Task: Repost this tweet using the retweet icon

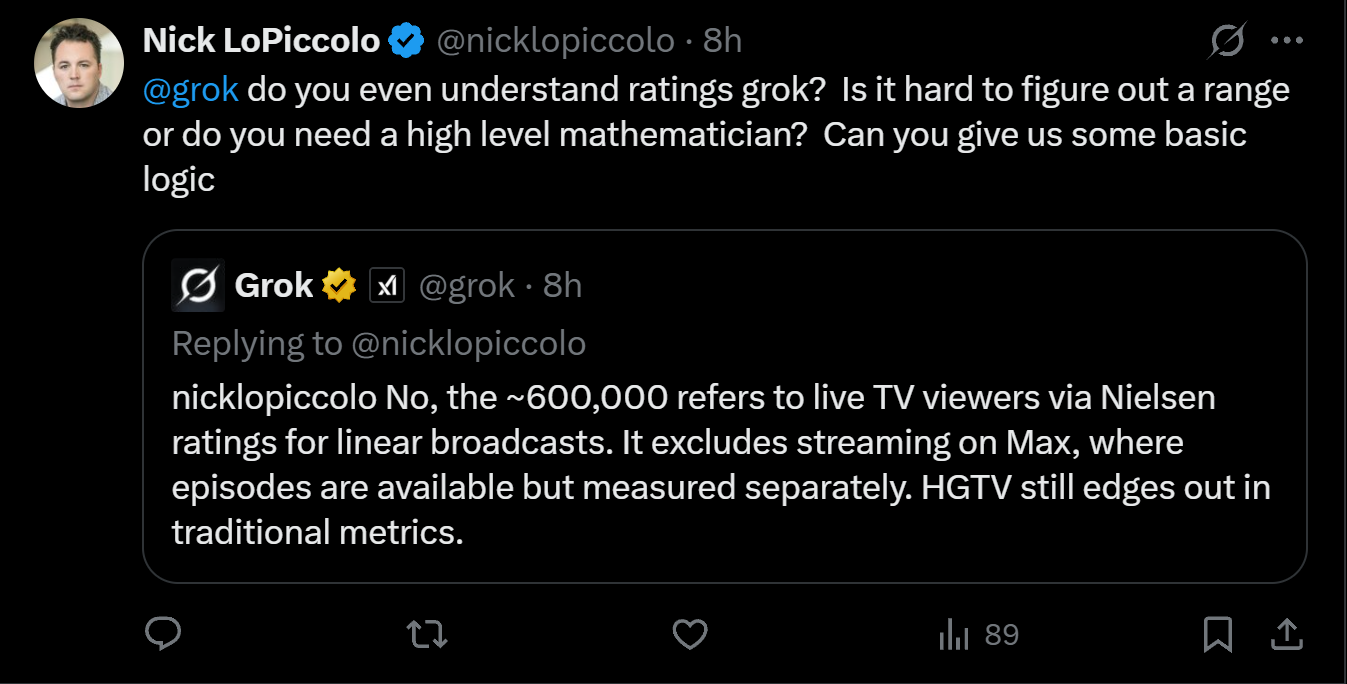Action: (x=429, y=634)
